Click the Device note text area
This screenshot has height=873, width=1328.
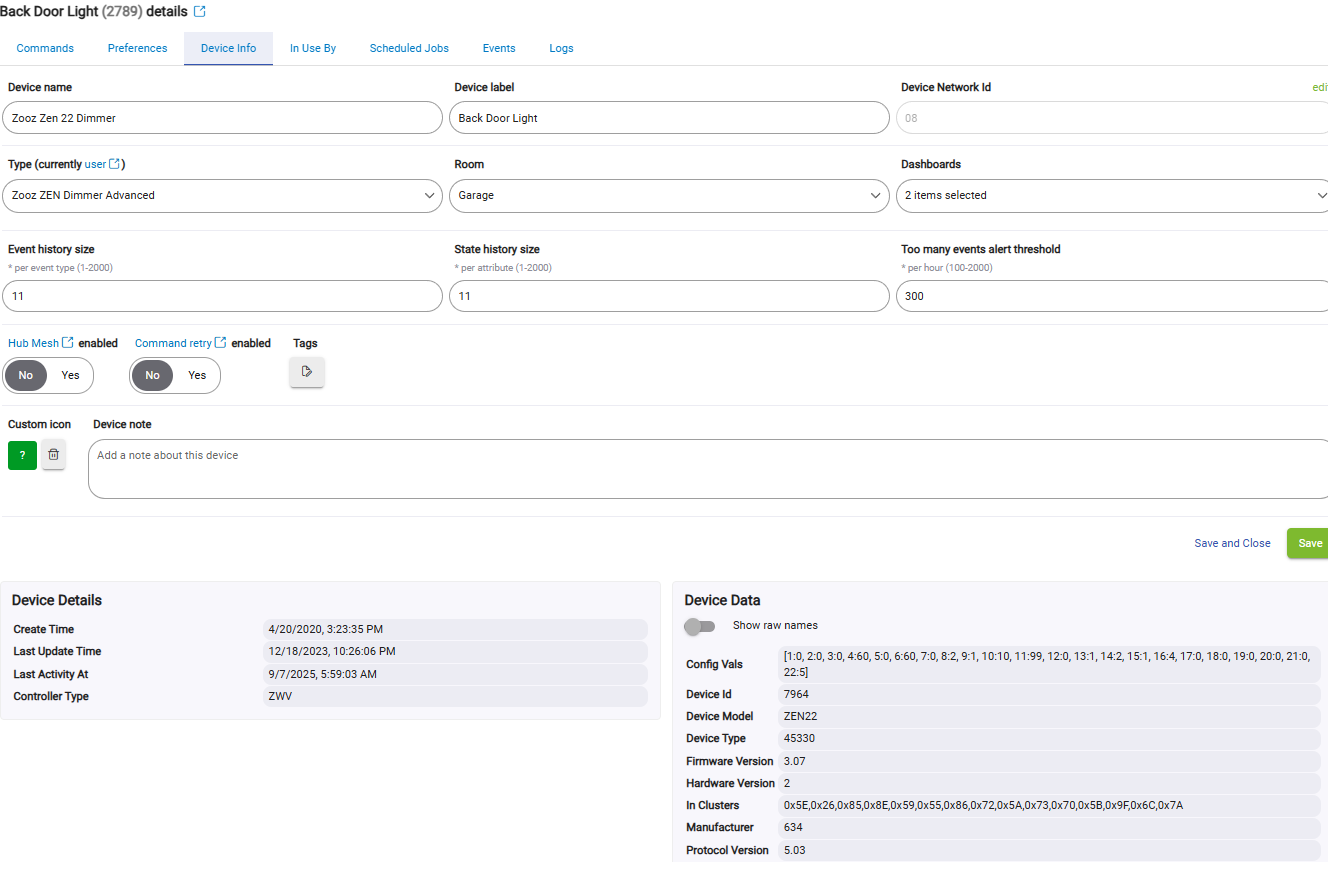point(708,469)
